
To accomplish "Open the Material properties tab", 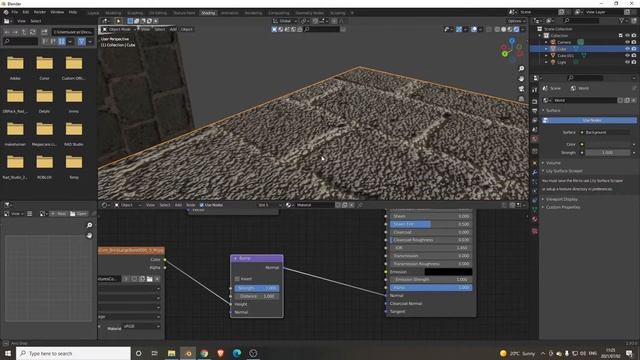I will pyautogui.click(x=535, y=219).
